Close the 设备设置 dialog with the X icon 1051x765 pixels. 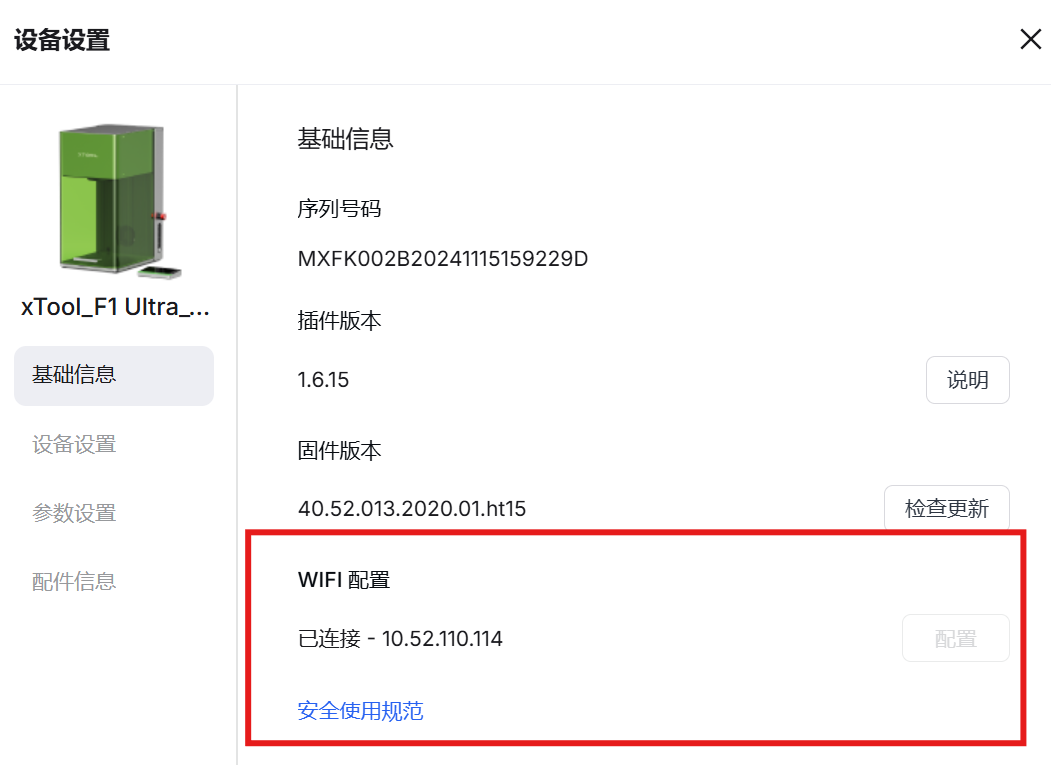[1030, 39]
